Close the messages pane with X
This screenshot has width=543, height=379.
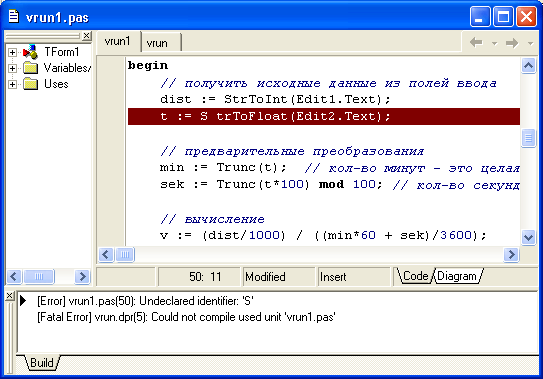point(10,296)
